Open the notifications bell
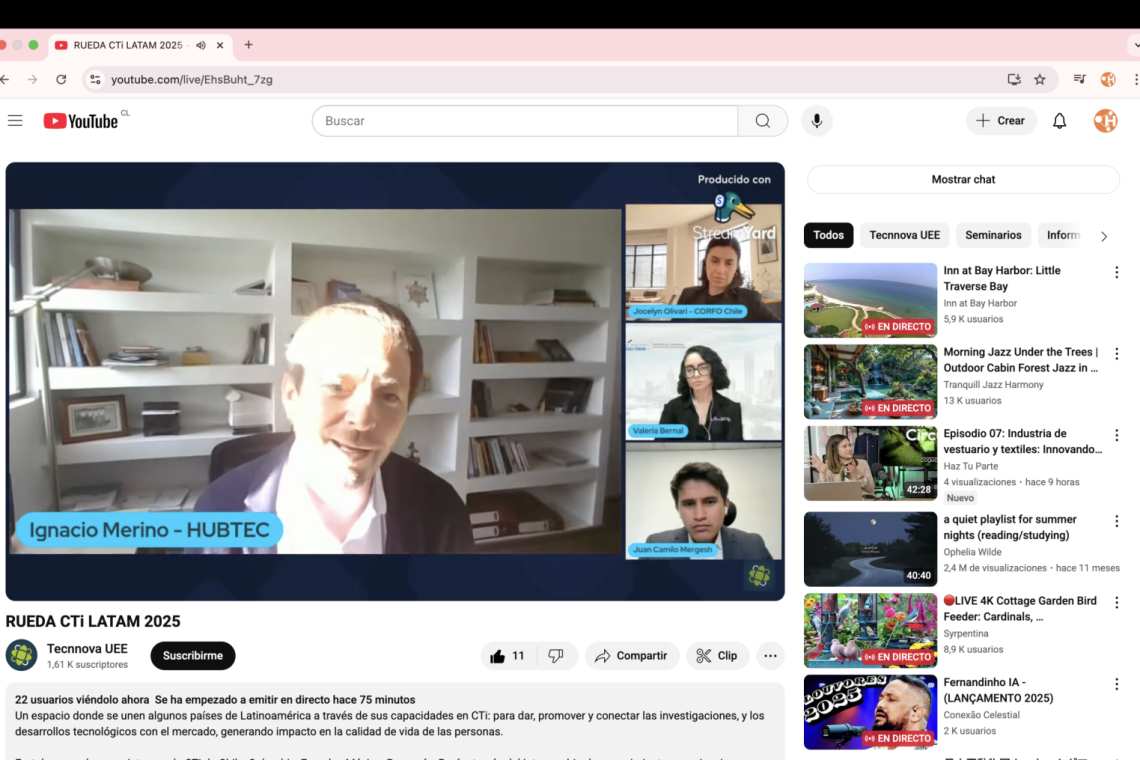Viewport: 1140px width, 760px height. (1059, 120)
